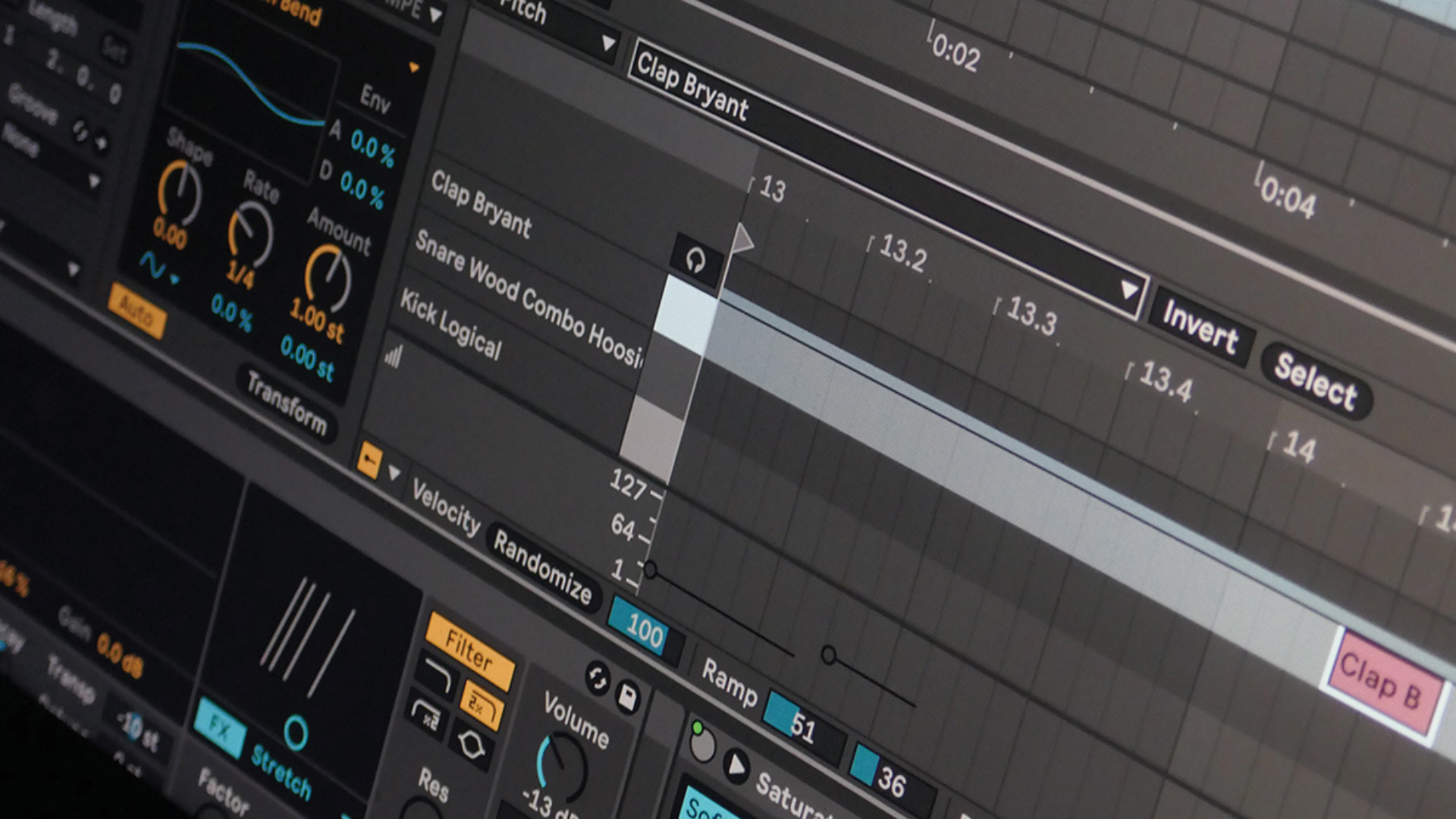Screen dimensions: 1456x819
Task: Click the Select button
Action: [x=1316, y=381]
